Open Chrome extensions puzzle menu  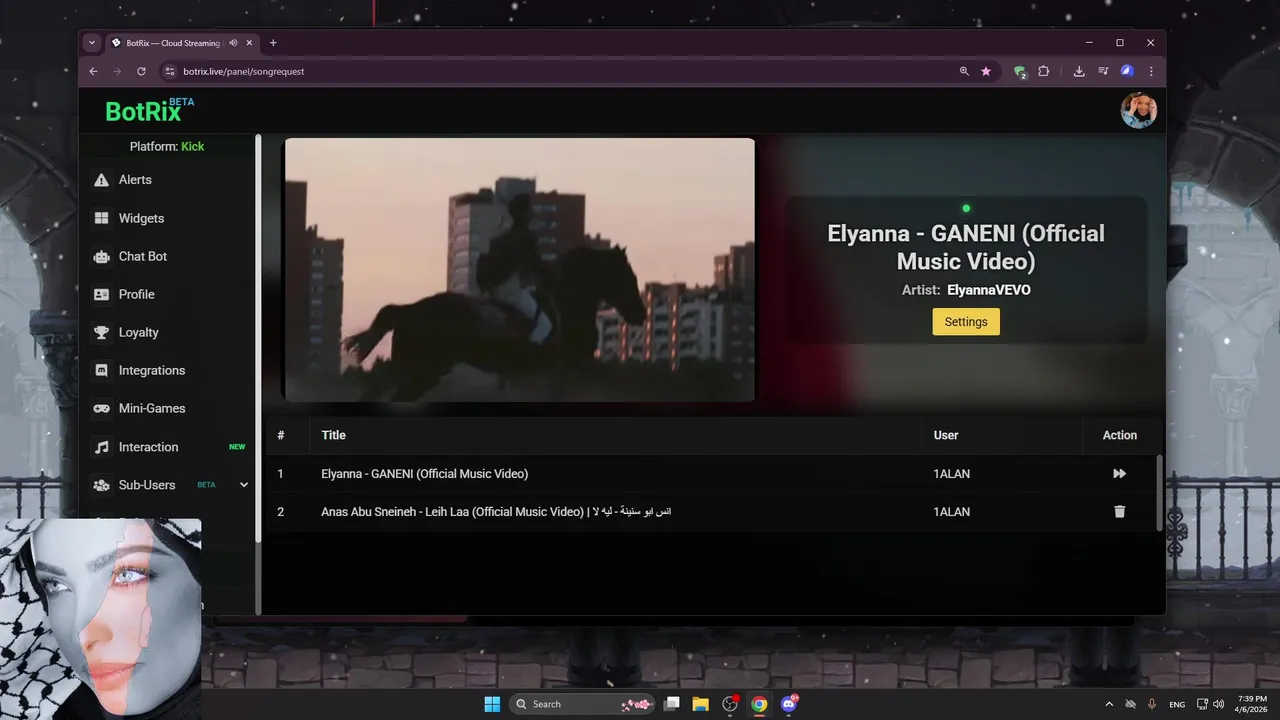click(1044, 71)
